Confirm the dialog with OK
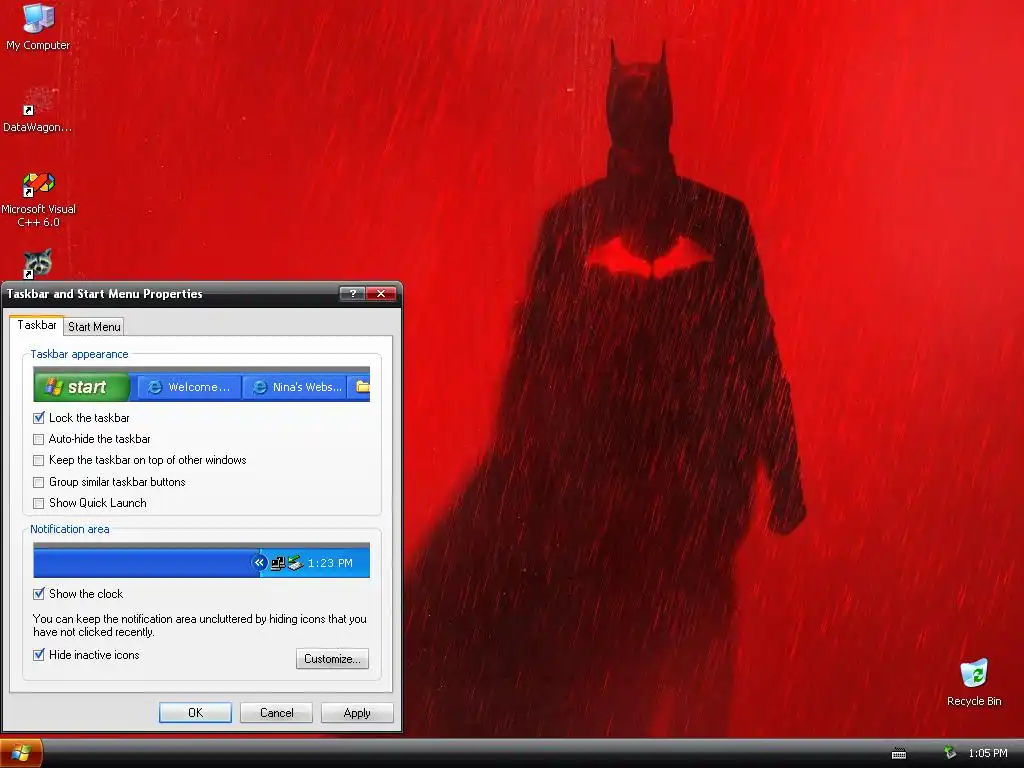The width and height of the screenshot is (1024, 768). tap(195, 712)
